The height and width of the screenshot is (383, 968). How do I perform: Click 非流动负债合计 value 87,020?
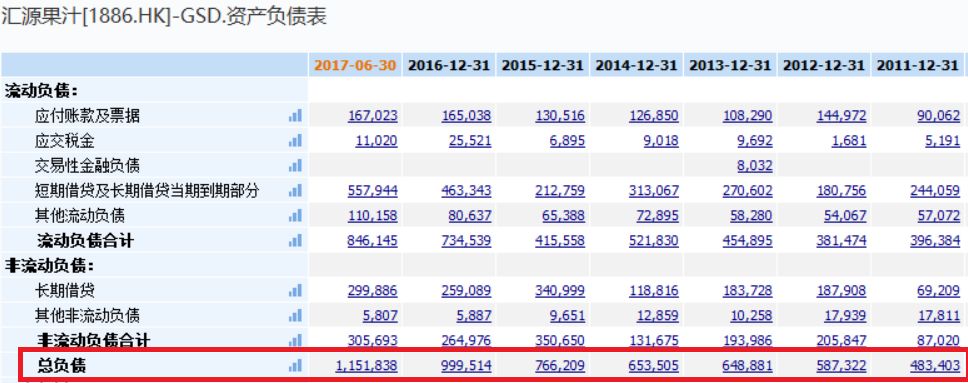pos(939,340)
